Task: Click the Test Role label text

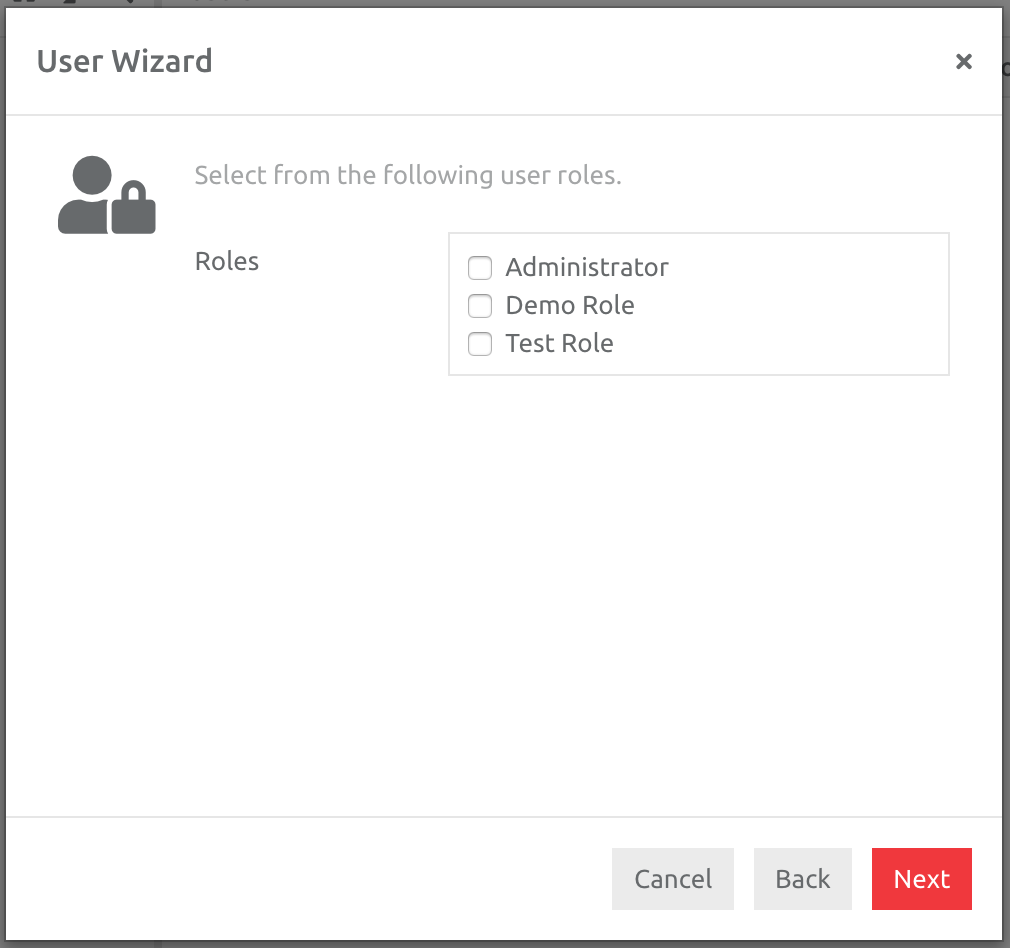Action: click(559, 343)
